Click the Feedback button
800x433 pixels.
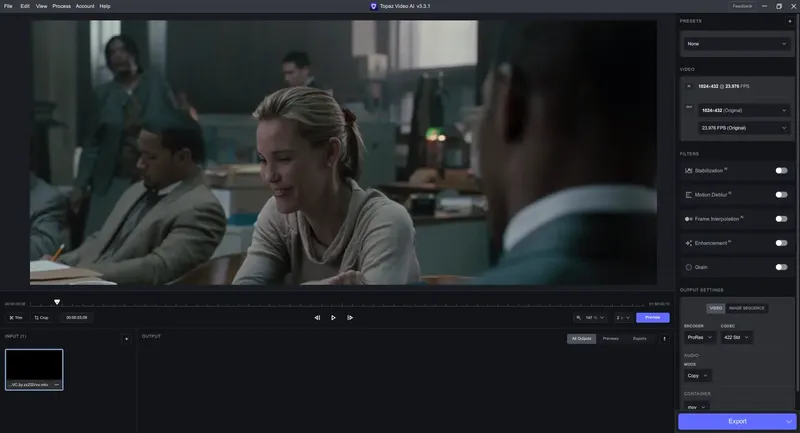tap(742, 6)
